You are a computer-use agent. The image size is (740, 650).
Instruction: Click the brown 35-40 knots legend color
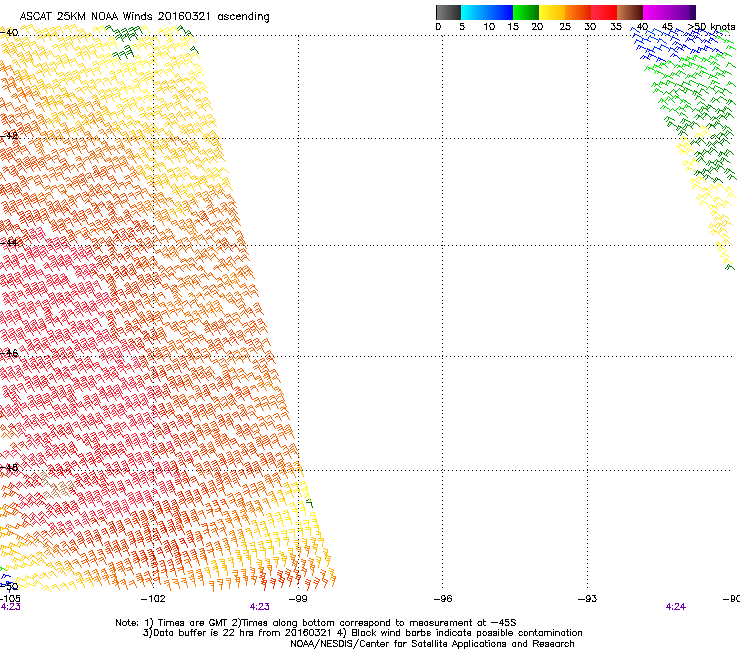click(x=630, y=12)
